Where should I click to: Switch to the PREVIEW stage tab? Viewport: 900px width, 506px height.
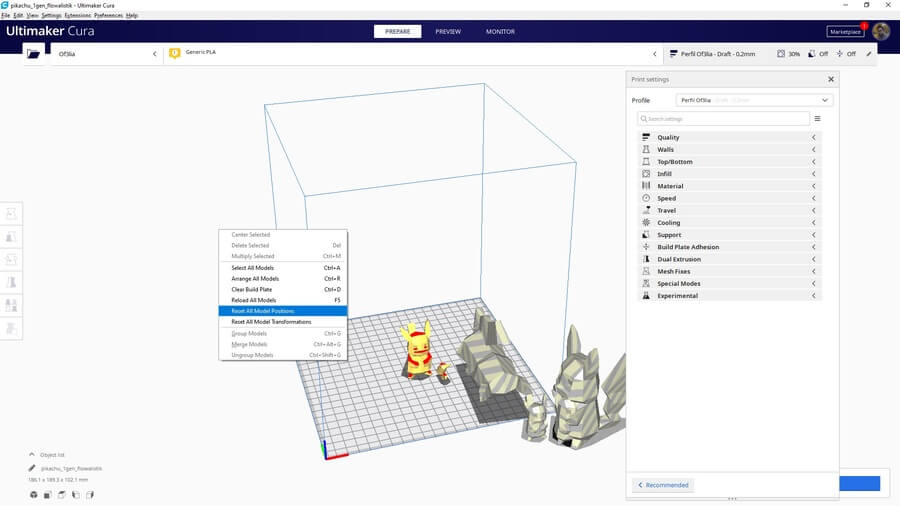coord(448,32)
